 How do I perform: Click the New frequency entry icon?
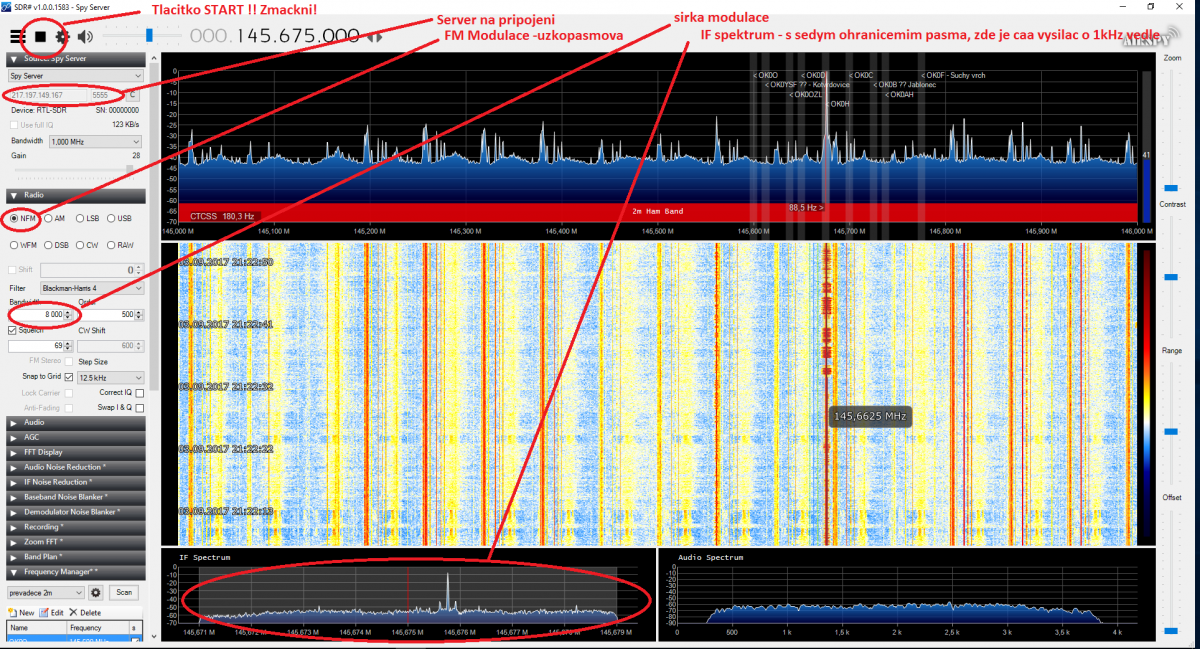[22, 612]
